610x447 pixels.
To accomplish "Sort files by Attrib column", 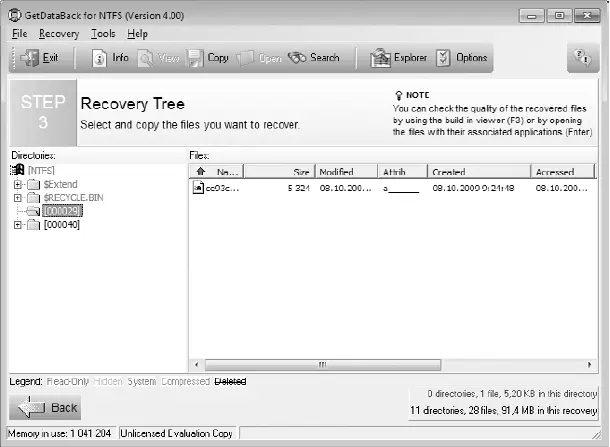I will coord(402,172).
